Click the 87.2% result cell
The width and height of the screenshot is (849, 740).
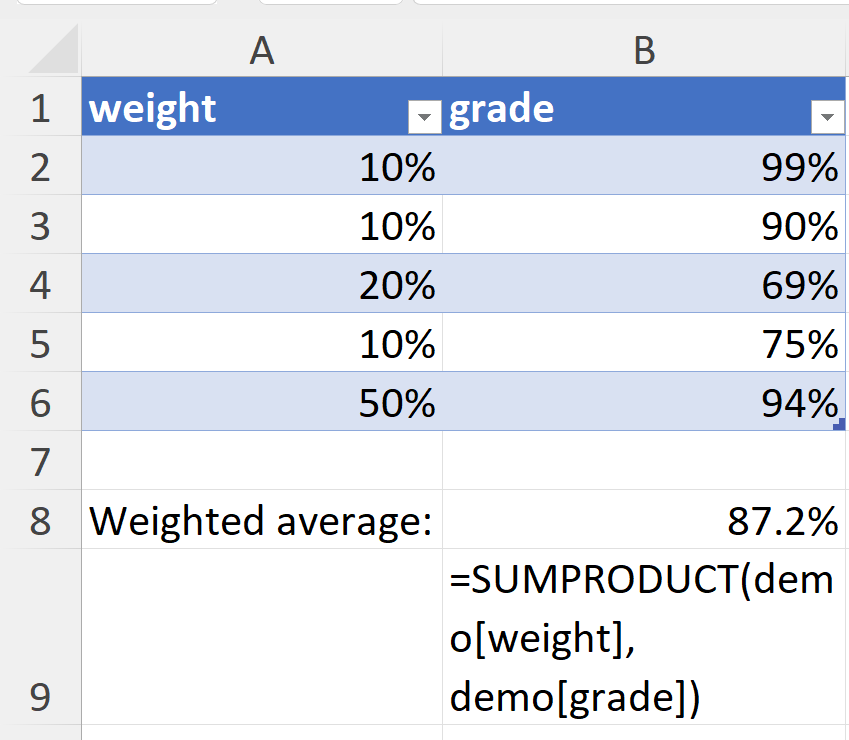tap(645, 520)
